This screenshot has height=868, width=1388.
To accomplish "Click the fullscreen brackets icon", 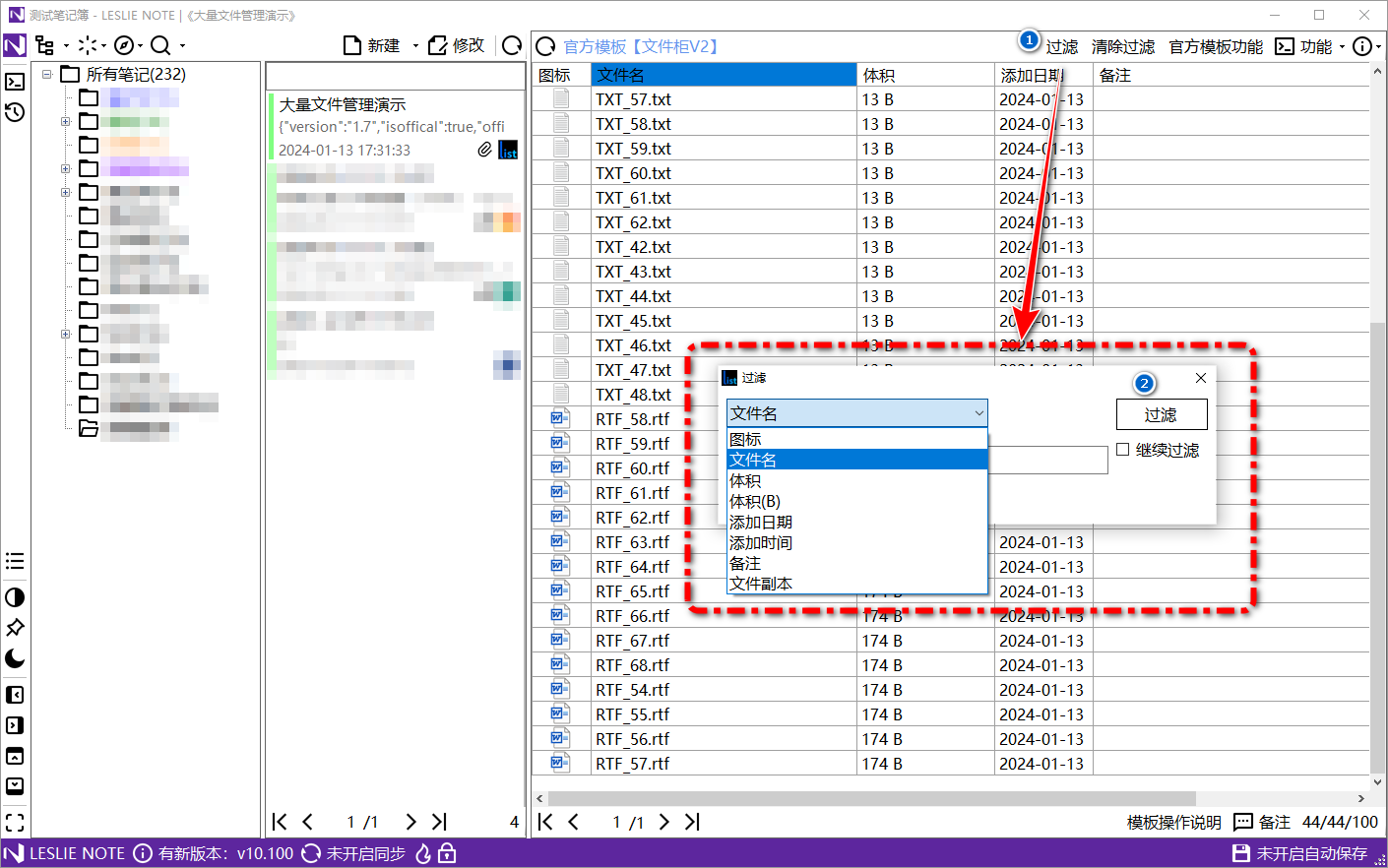I will tap(15, 822).
